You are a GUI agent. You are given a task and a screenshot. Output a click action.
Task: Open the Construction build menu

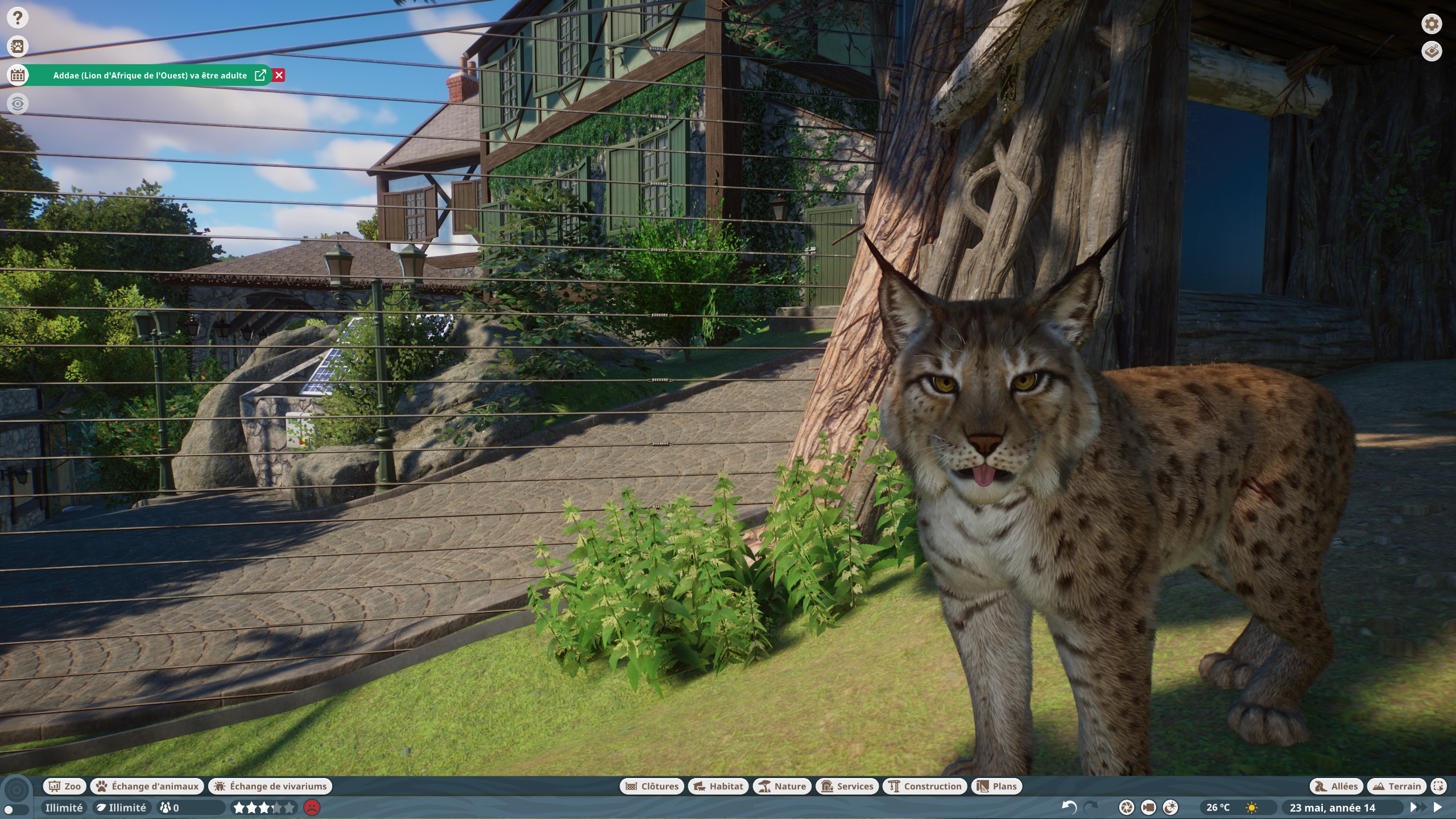[x=925, y=786]
